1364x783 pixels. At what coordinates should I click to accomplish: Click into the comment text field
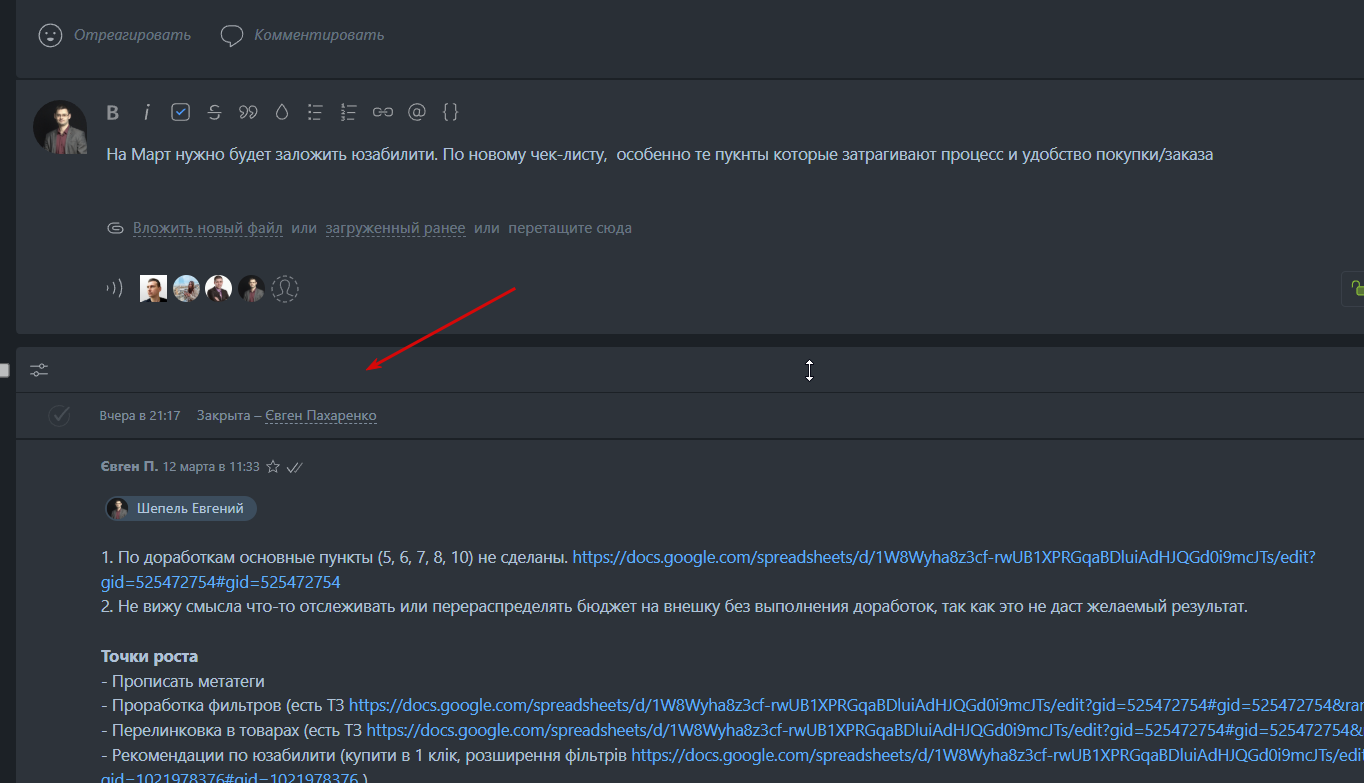660,155
